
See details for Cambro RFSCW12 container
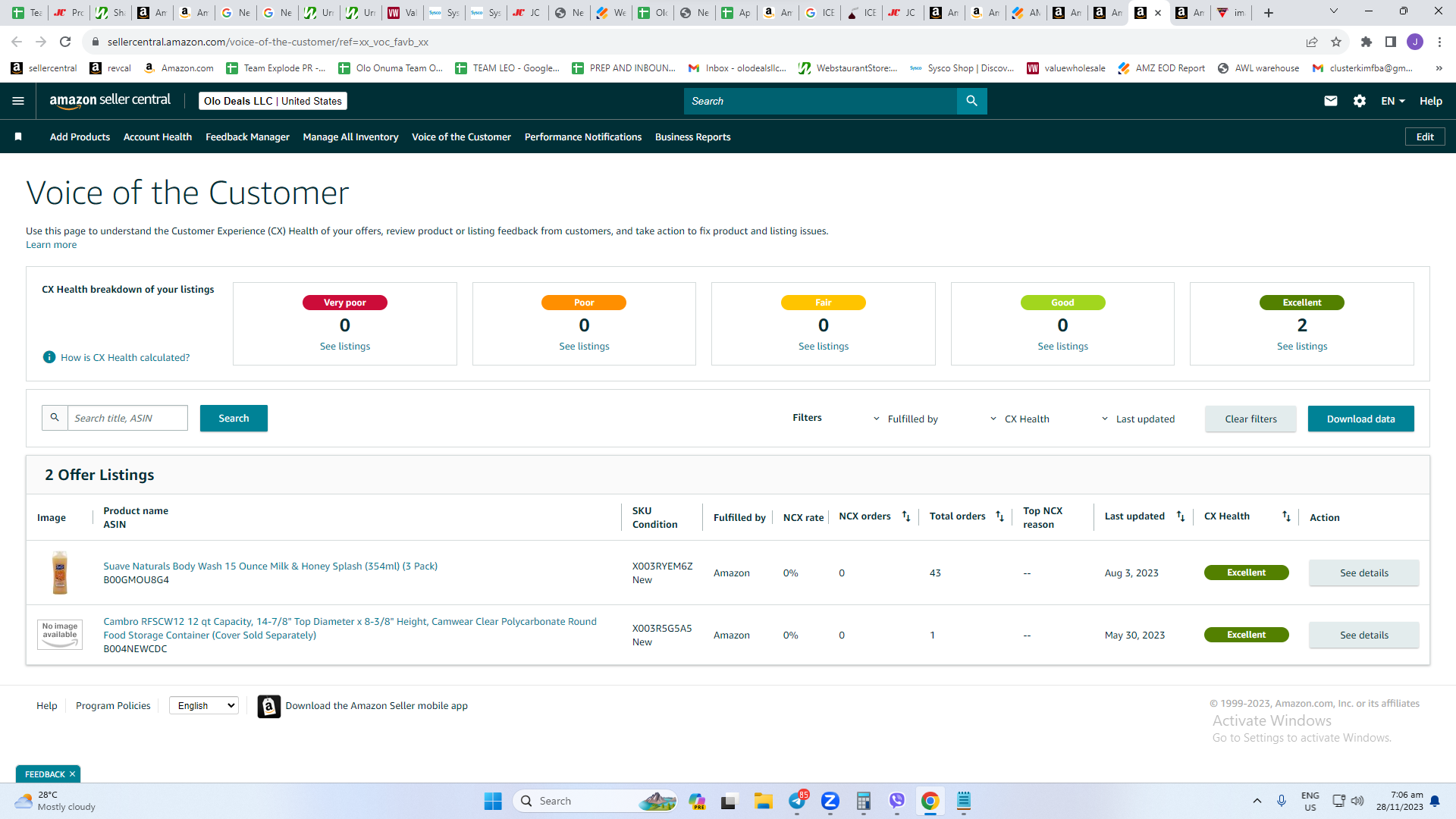tap(1363, 635)
